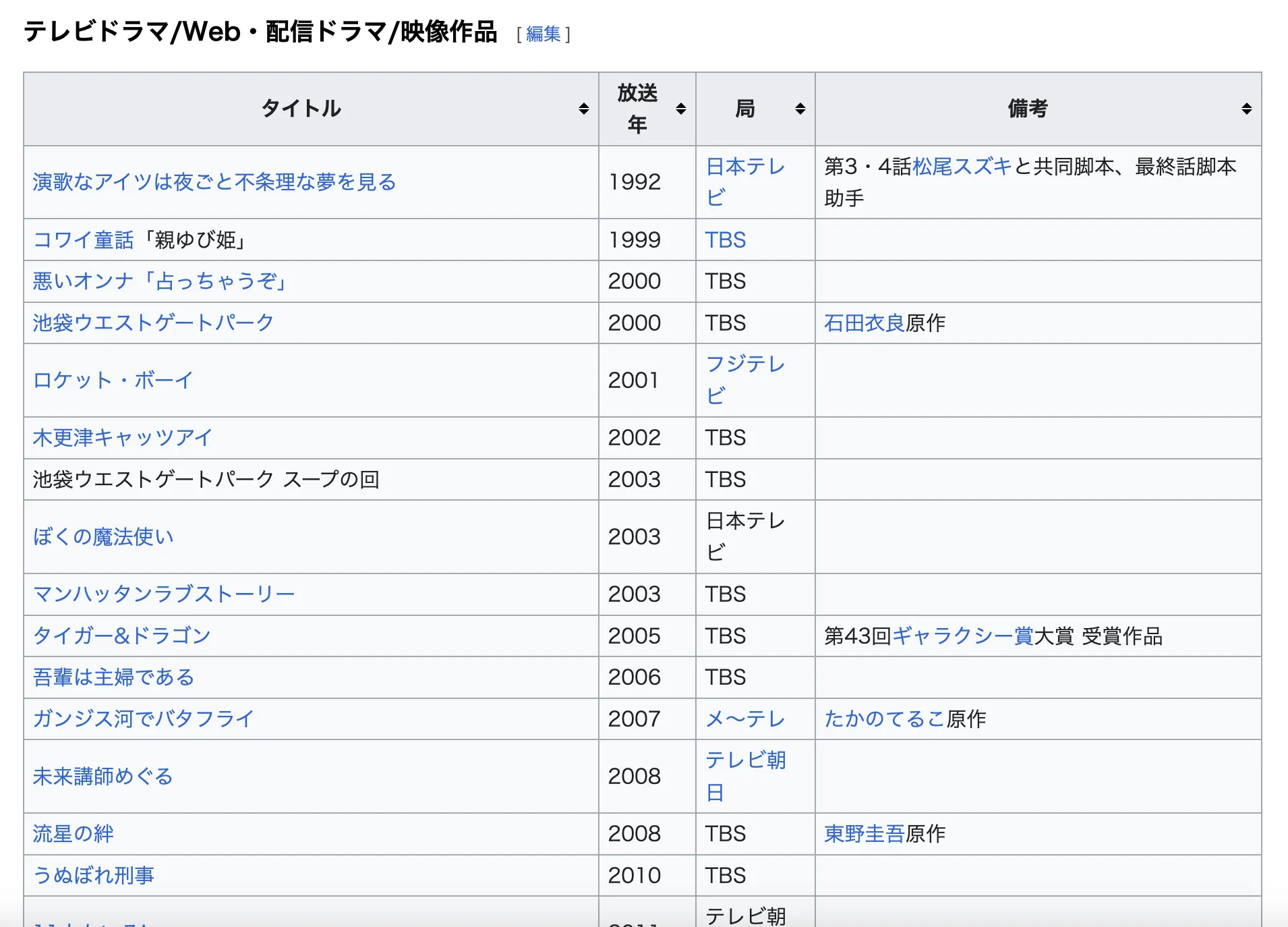Viewport: 1288px width, 927px height.
Task: Open the ギャラクシー賞 award link
Action: (962, 636)
